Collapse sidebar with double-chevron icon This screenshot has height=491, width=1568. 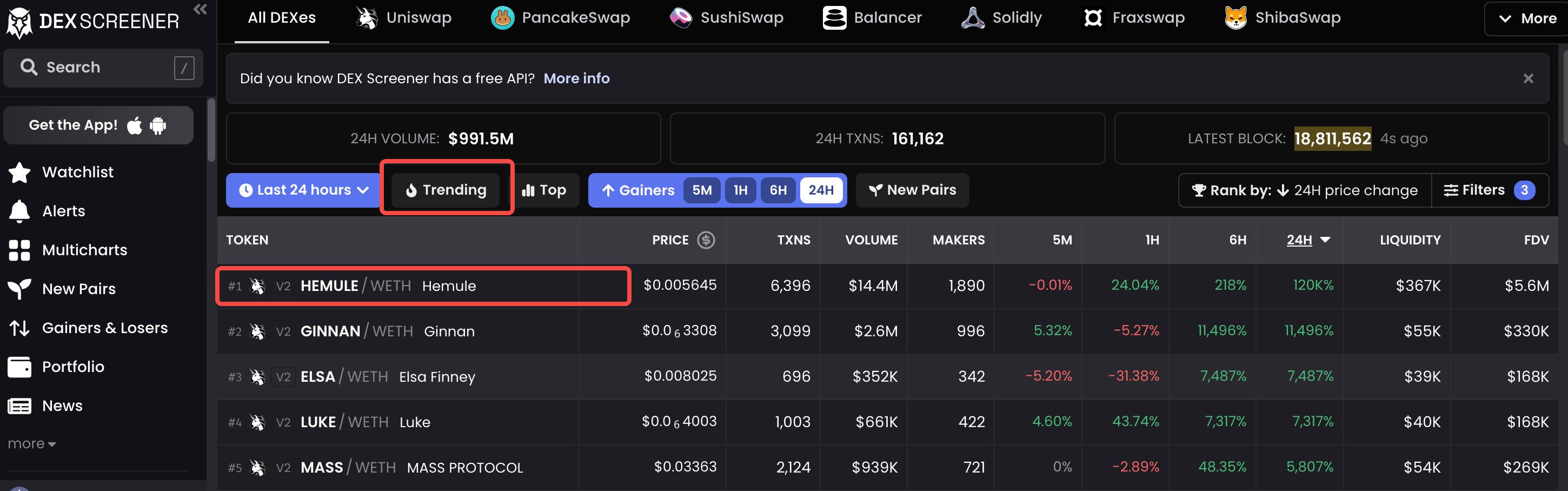click(200, 9)
